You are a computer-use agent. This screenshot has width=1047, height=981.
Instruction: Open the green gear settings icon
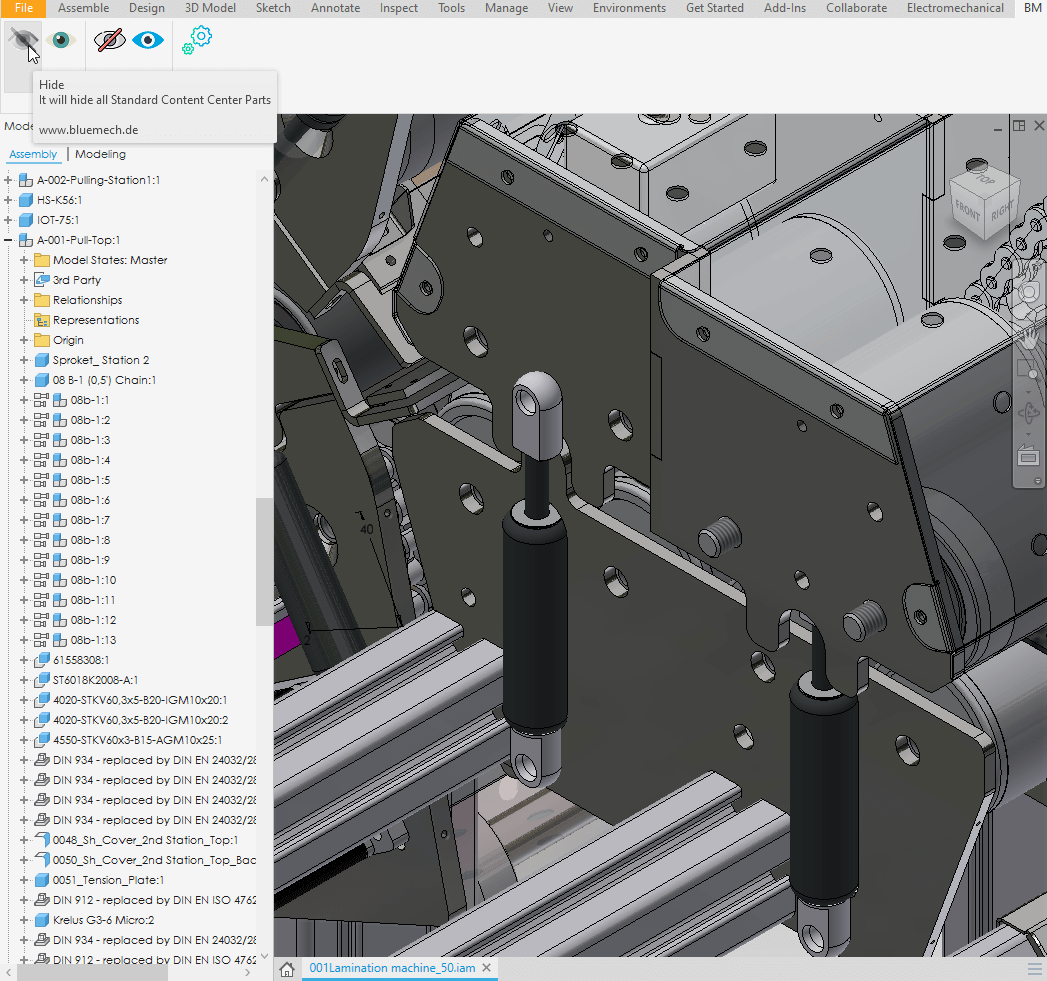pos(198,39)
